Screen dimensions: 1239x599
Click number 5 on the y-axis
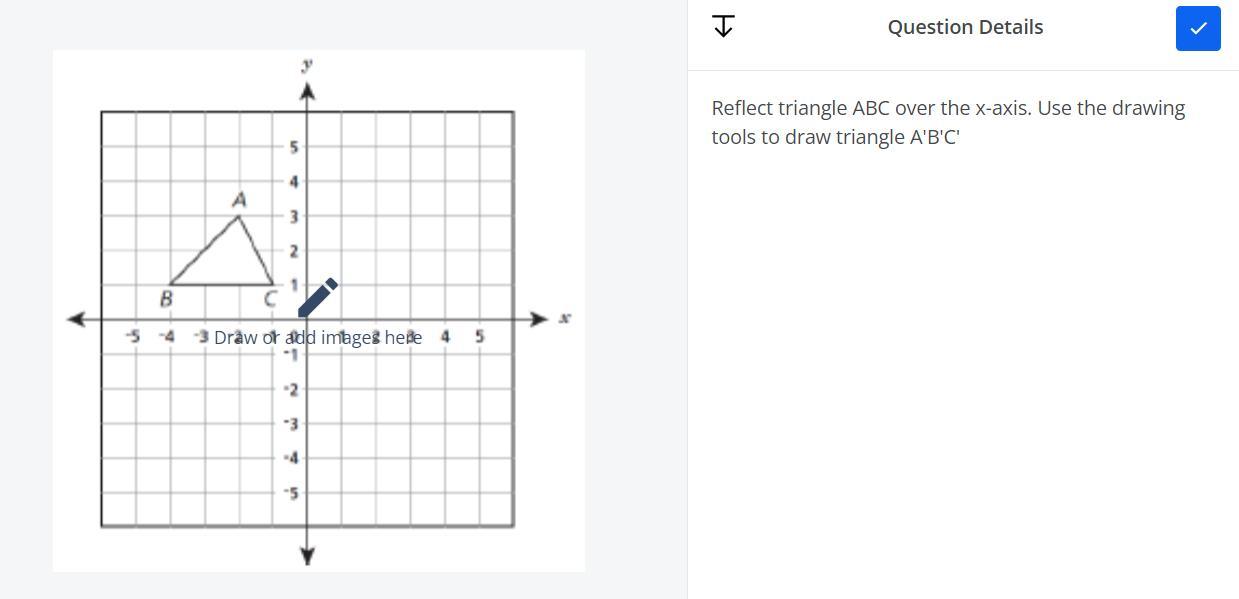[293, 148]
